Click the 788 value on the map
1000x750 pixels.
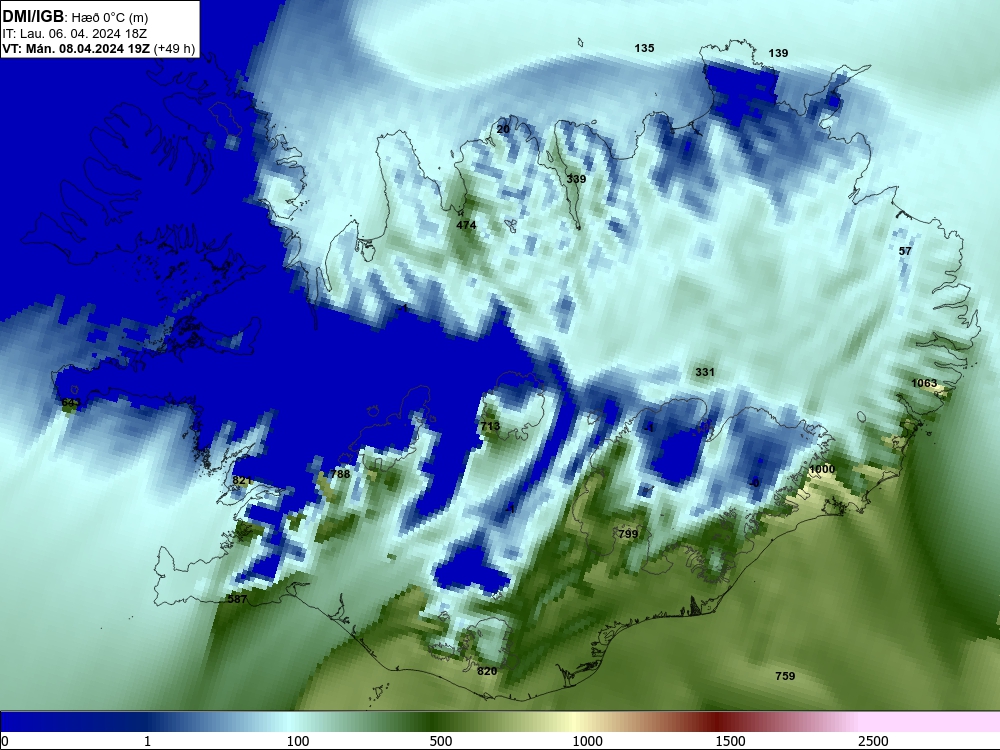[341, 474]
